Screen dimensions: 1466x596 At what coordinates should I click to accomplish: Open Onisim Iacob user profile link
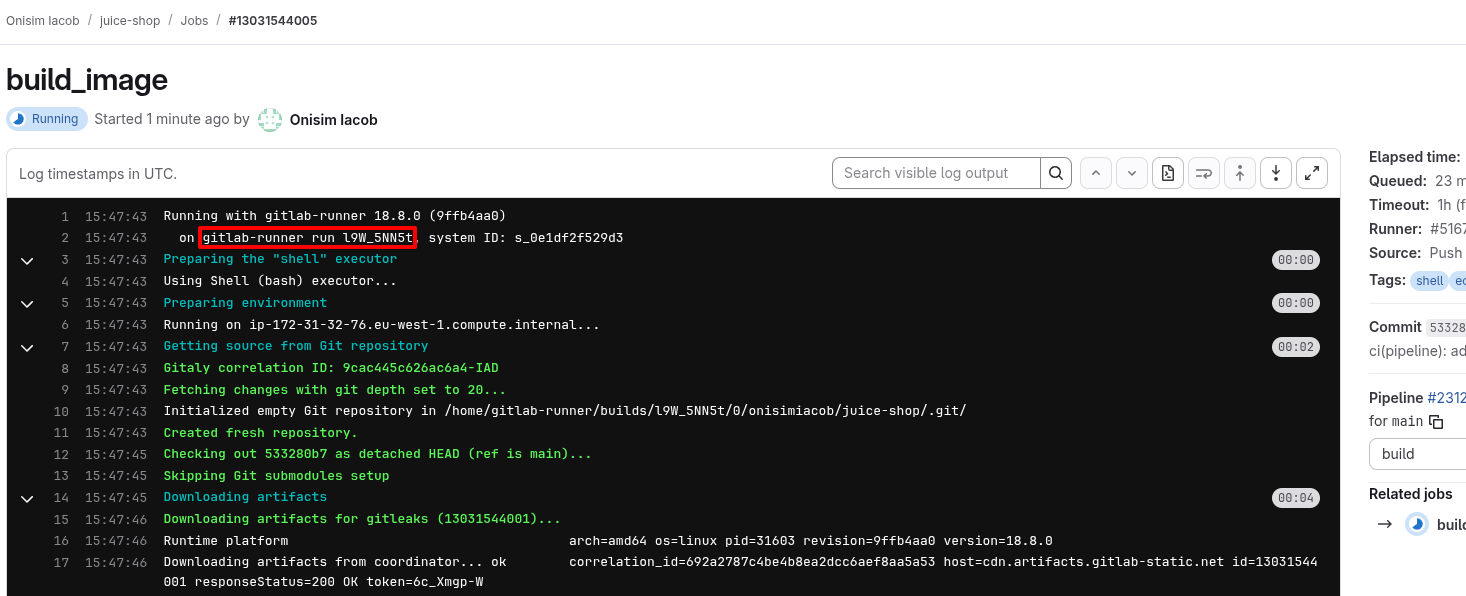333,120
